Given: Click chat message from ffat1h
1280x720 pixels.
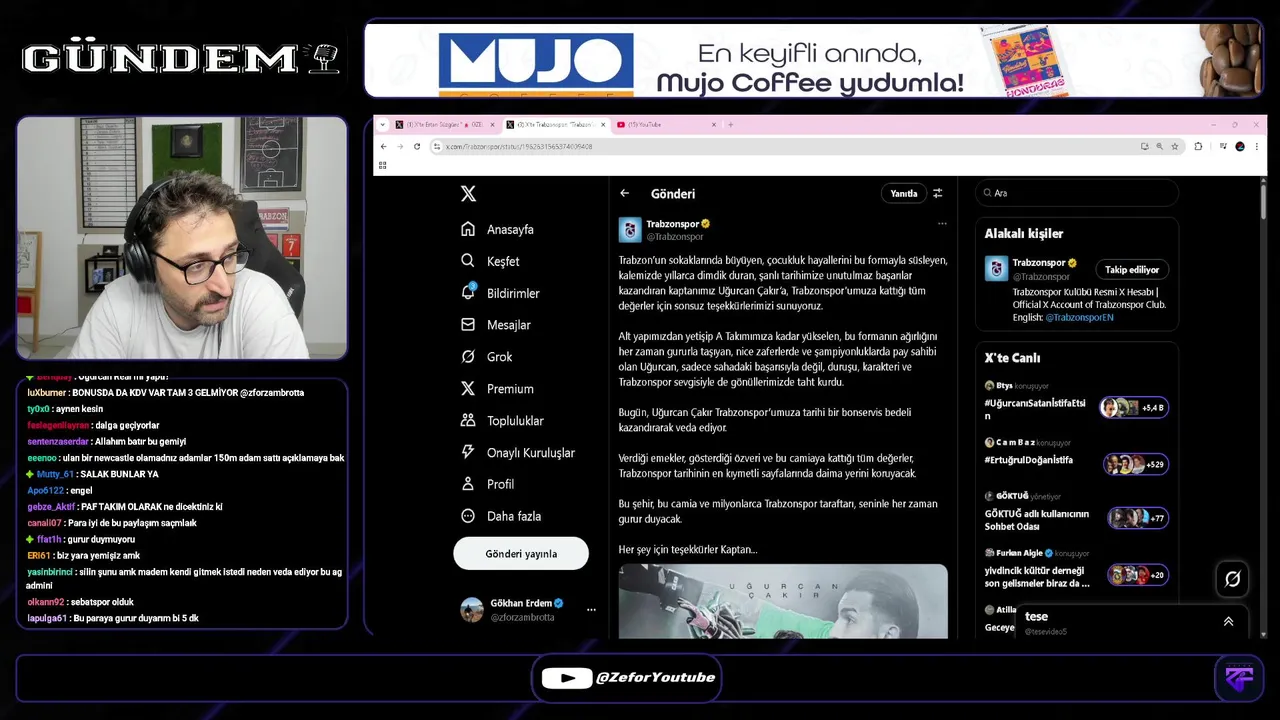Looking at the screenshot, I should pos(81,539).
